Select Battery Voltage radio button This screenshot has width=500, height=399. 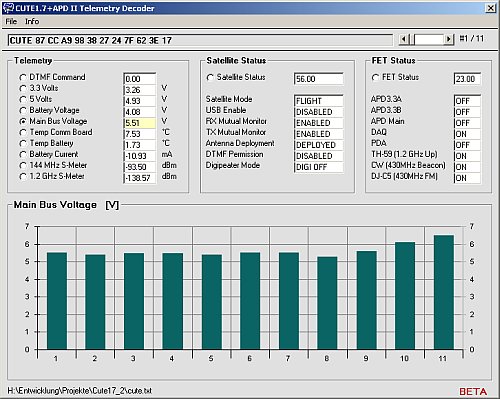coord(23,110)
